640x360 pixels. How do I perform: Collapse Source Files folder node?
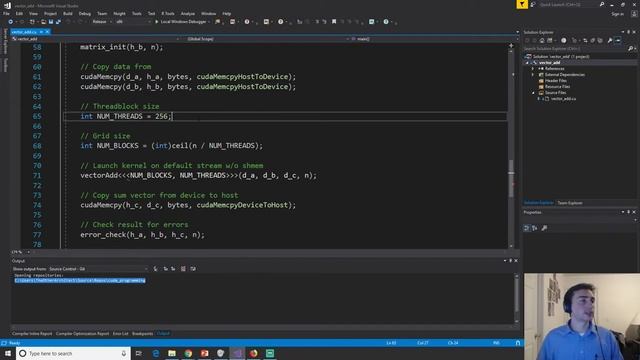click(x=533, y=93)
